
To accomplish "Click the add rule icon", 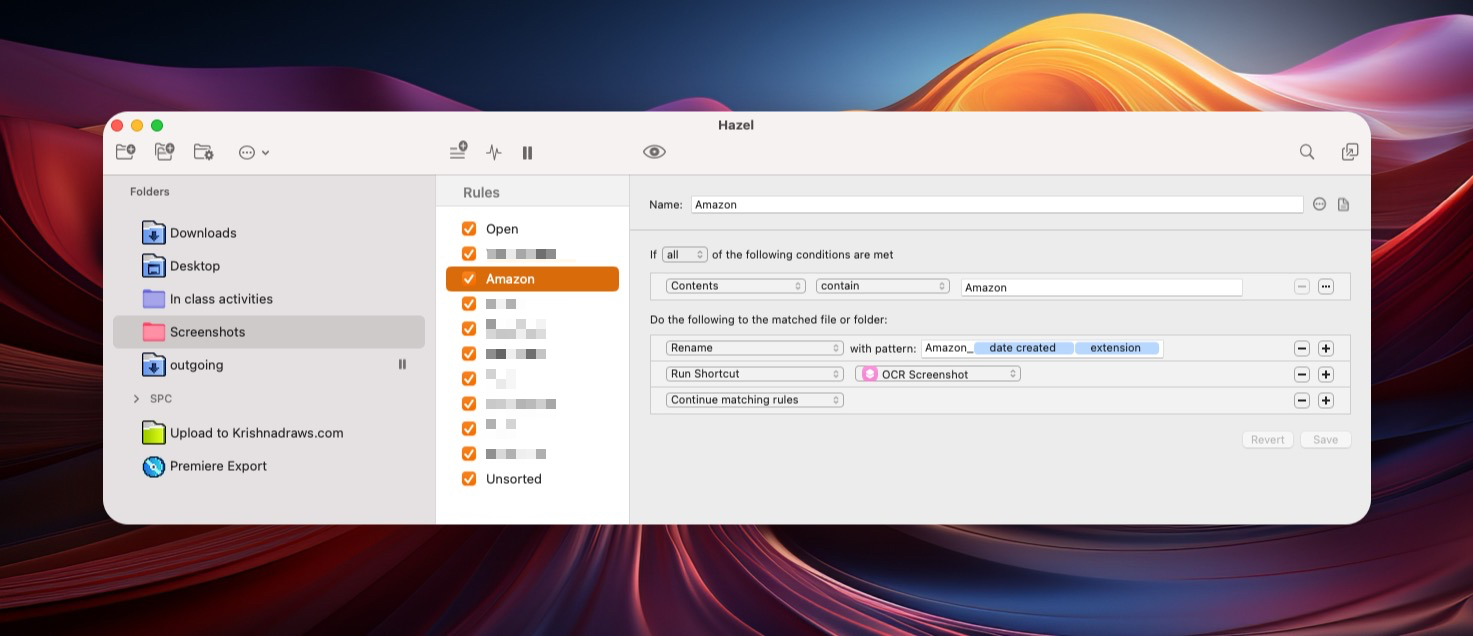I will pos(458,152).
